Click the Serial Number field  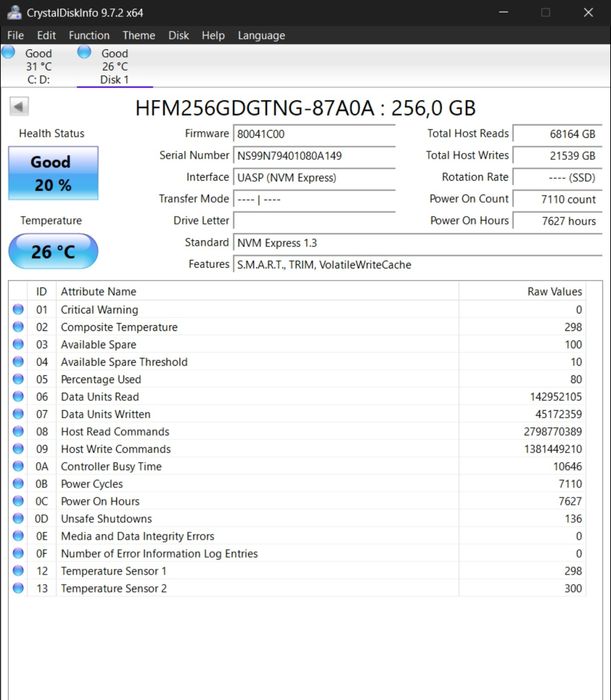click(x=314, y=156)
